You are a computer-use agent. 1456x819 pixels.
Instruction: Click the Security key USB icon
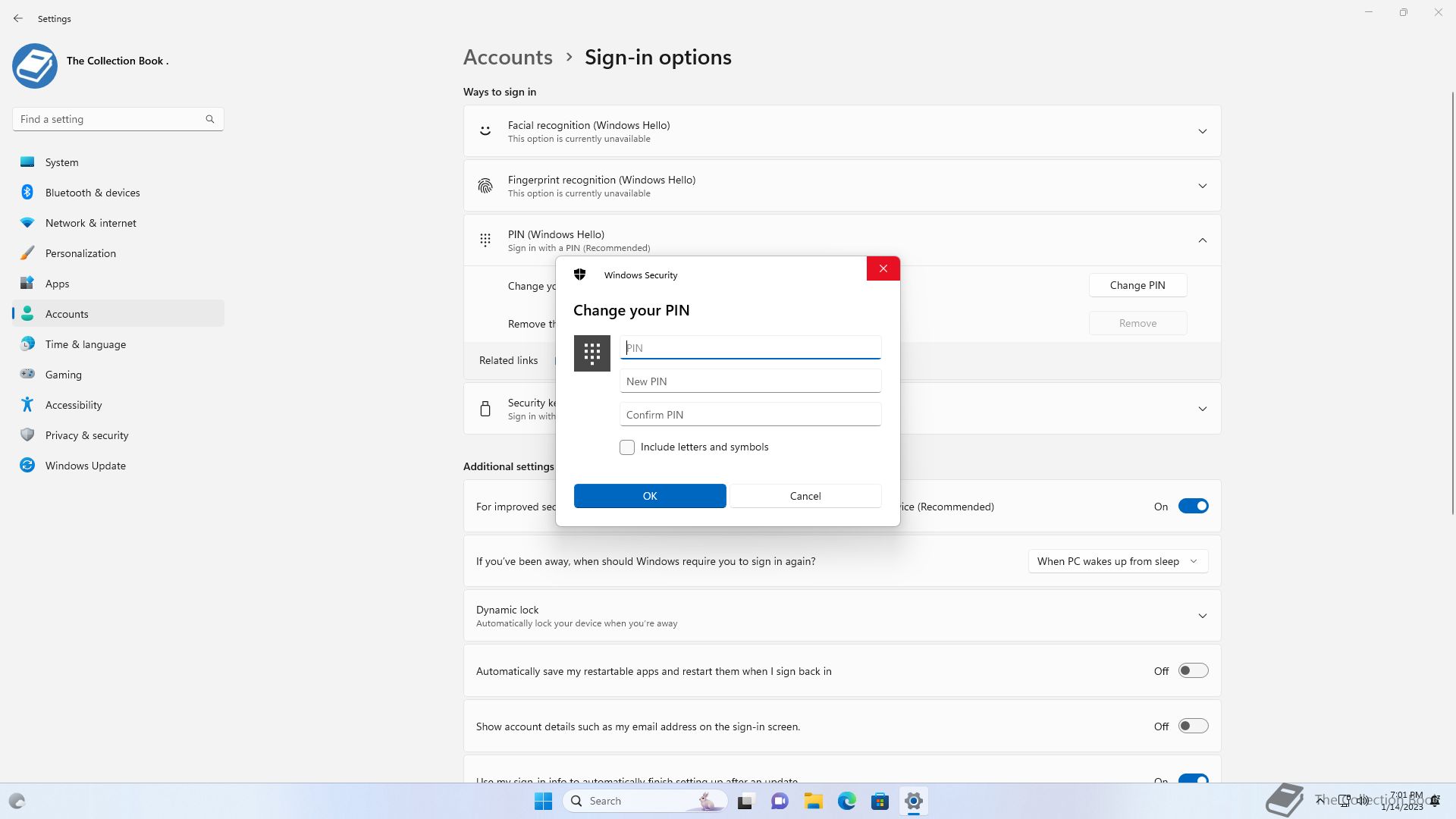[485, 409]
